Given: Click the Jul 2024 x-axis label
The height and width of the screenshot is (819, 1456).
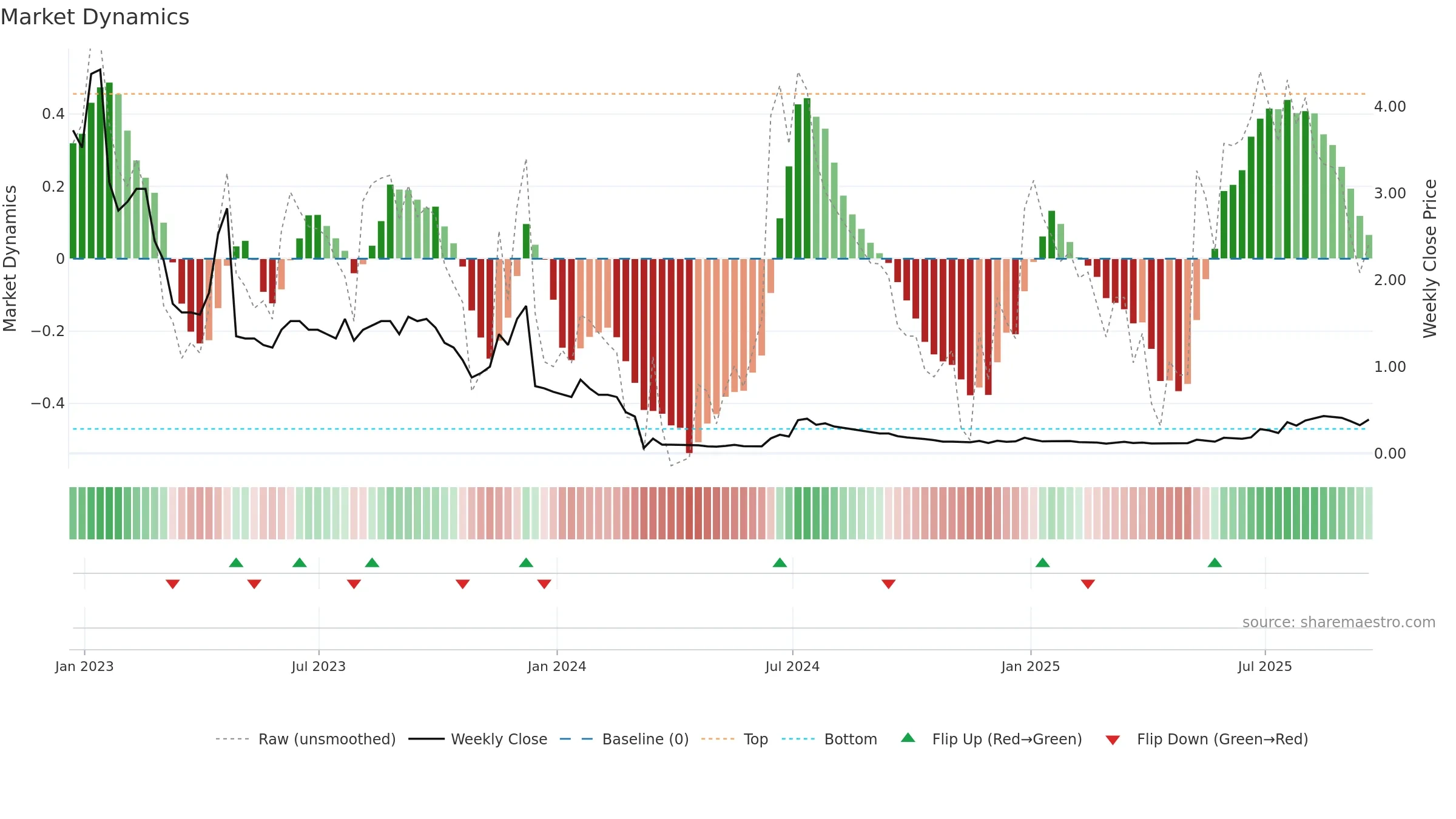Looking at the screenshot, I should 792,666.
